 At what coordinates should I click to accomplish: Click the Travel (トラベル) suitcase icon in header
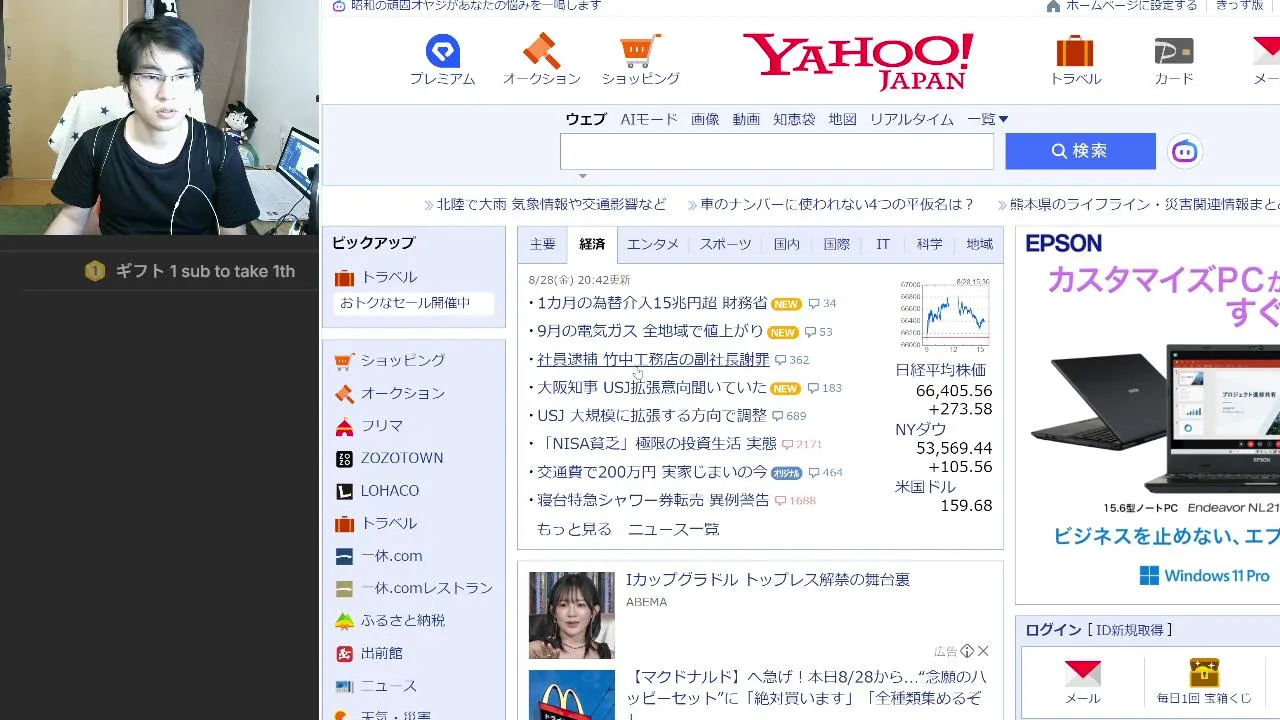[1075, 51]
